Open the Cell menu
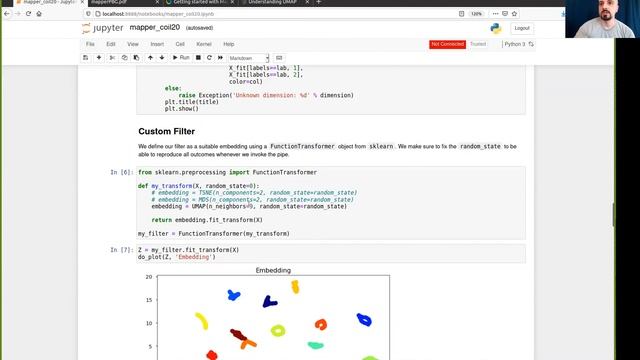The image size is (640, 360). pos(180,44)
